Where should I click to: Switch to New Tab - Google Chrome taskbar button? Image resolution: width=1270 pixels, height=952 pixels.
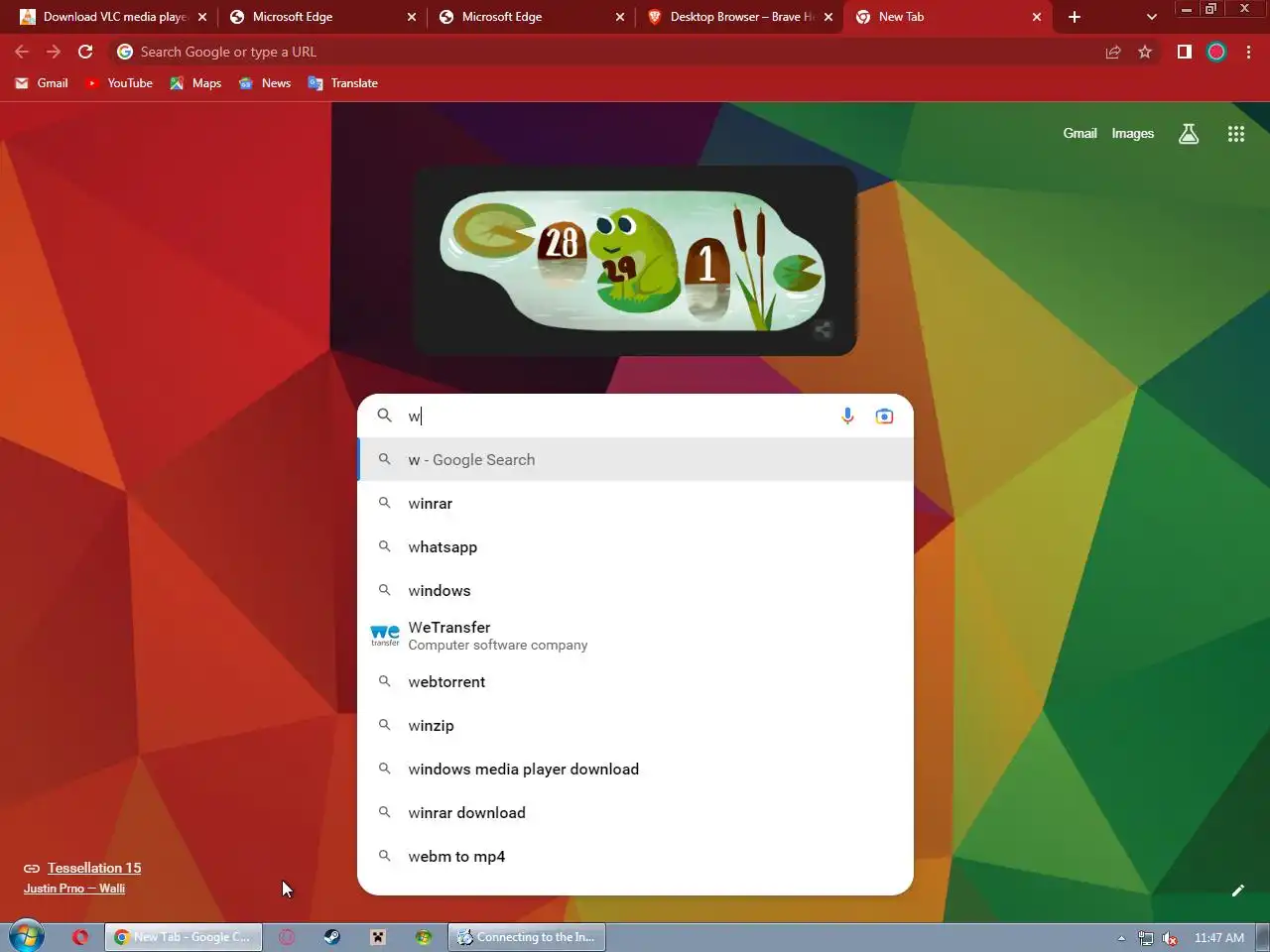184,937
